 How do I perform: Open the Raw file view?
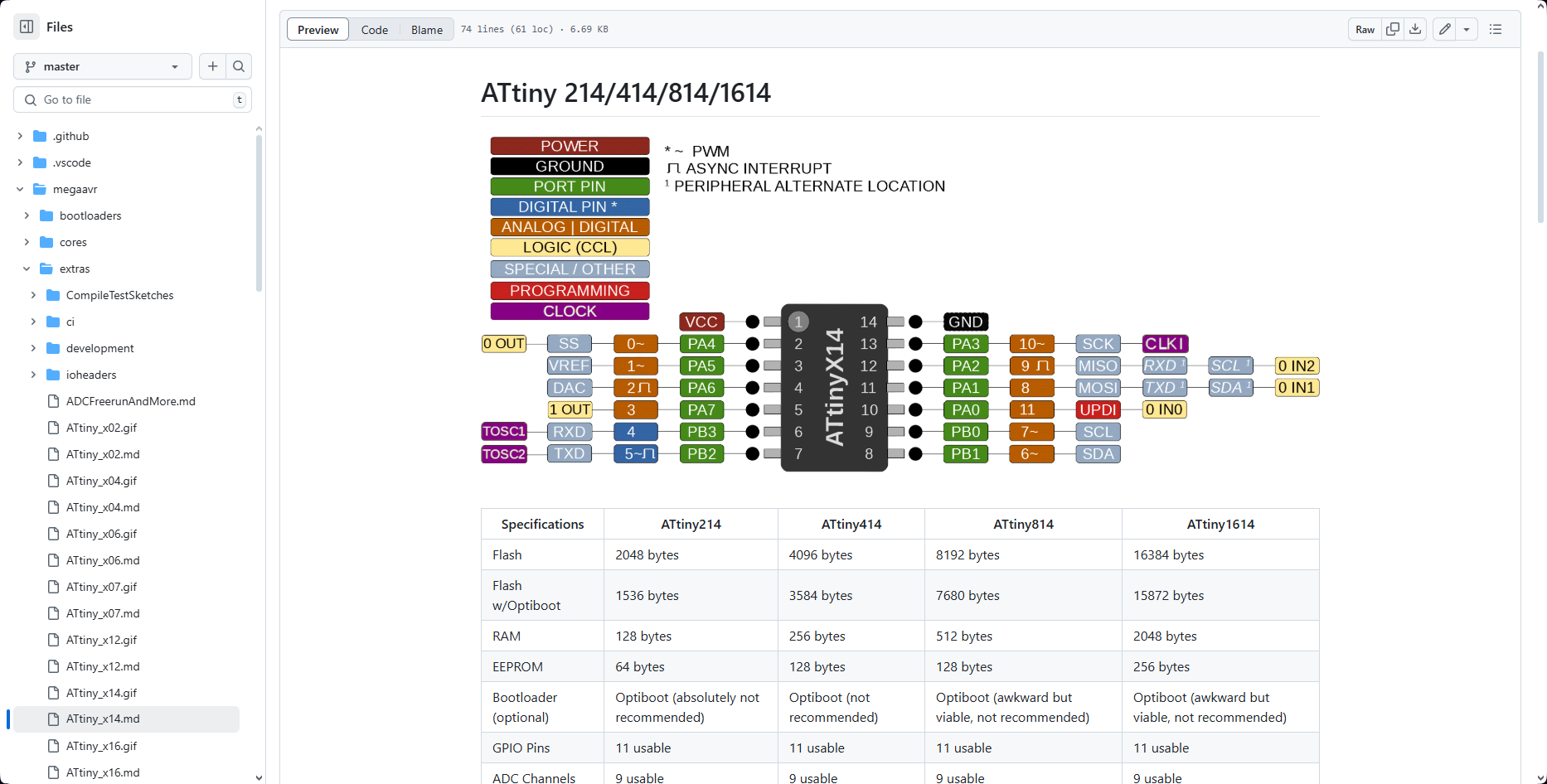pyautogui.click(x=1365, y=29)
